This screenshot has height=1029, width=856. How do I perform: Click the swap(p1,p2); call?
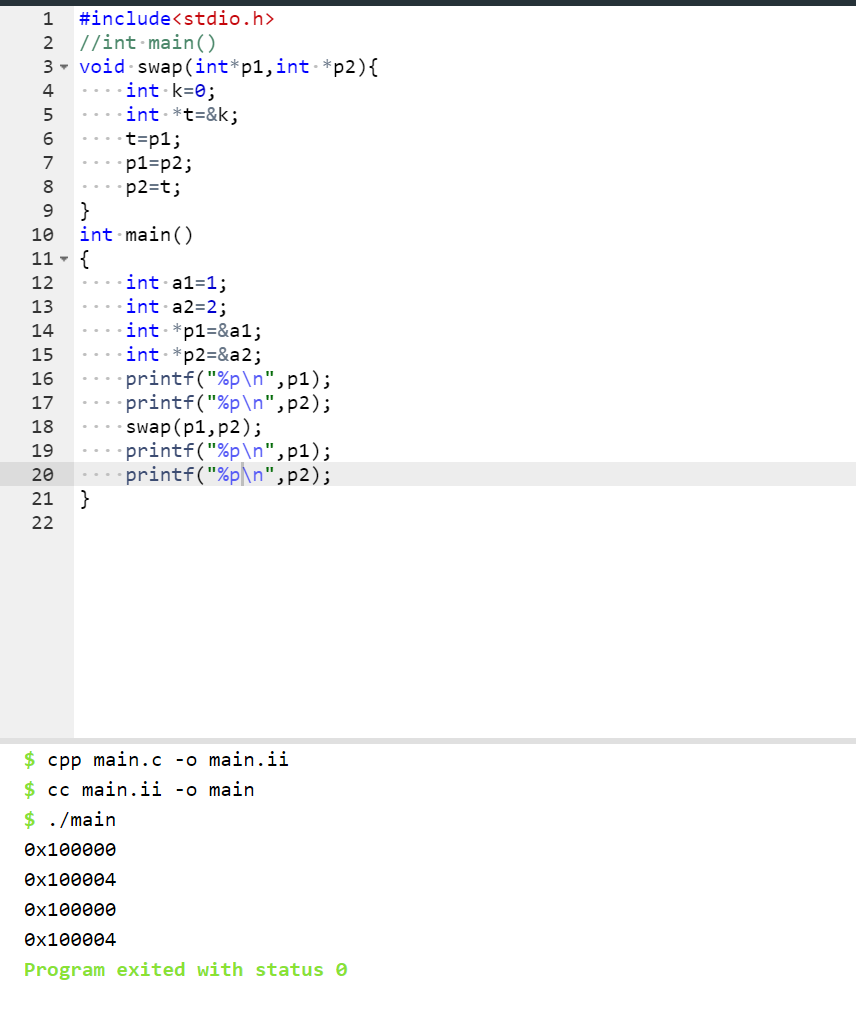194,427
